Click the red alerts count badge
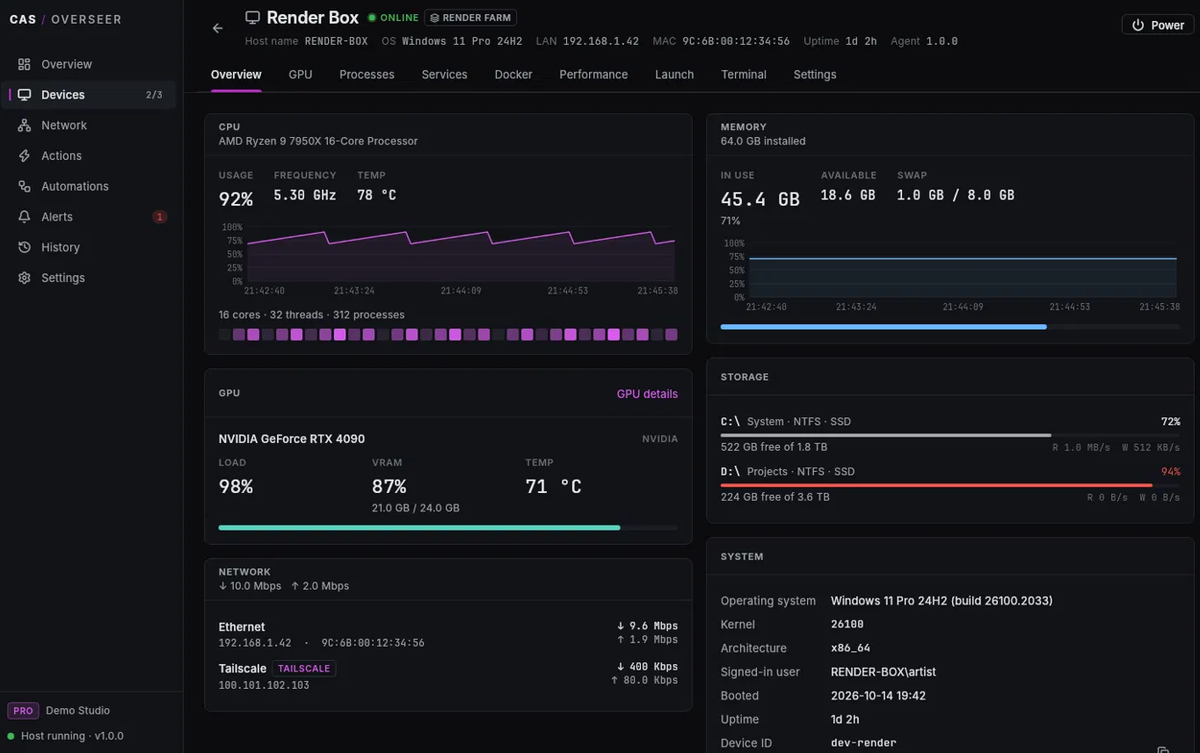Image resolution: width=1200 pixels, height=753 pixels. 159,217
